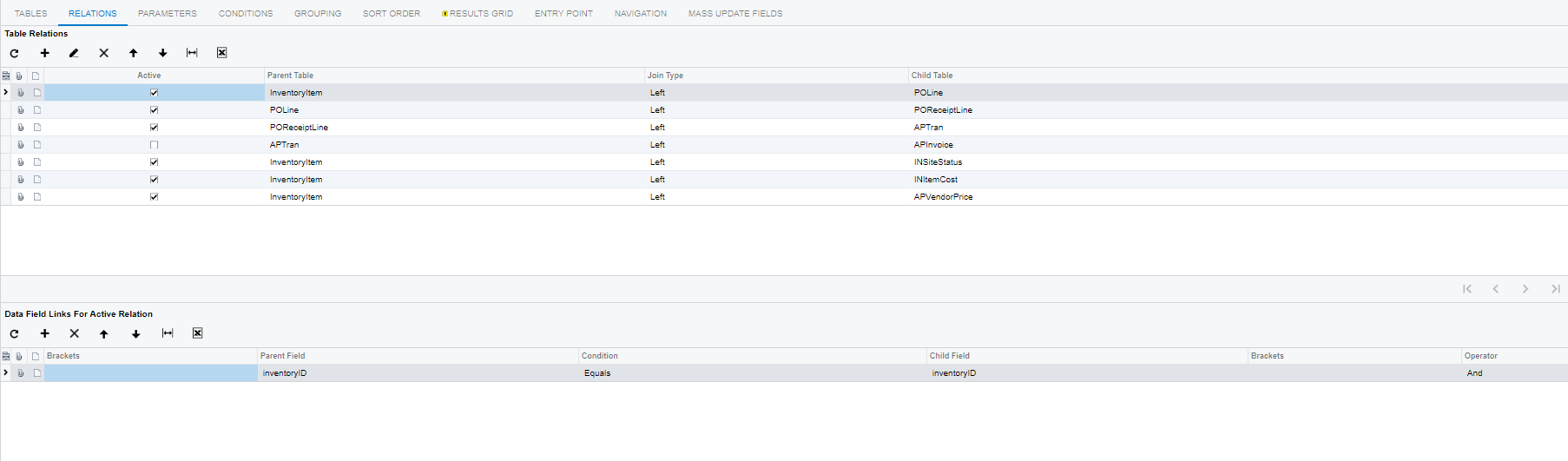Switch to the Results Grid tab
Viewport: 1568px width, 461px height.
tap(480, 14)
